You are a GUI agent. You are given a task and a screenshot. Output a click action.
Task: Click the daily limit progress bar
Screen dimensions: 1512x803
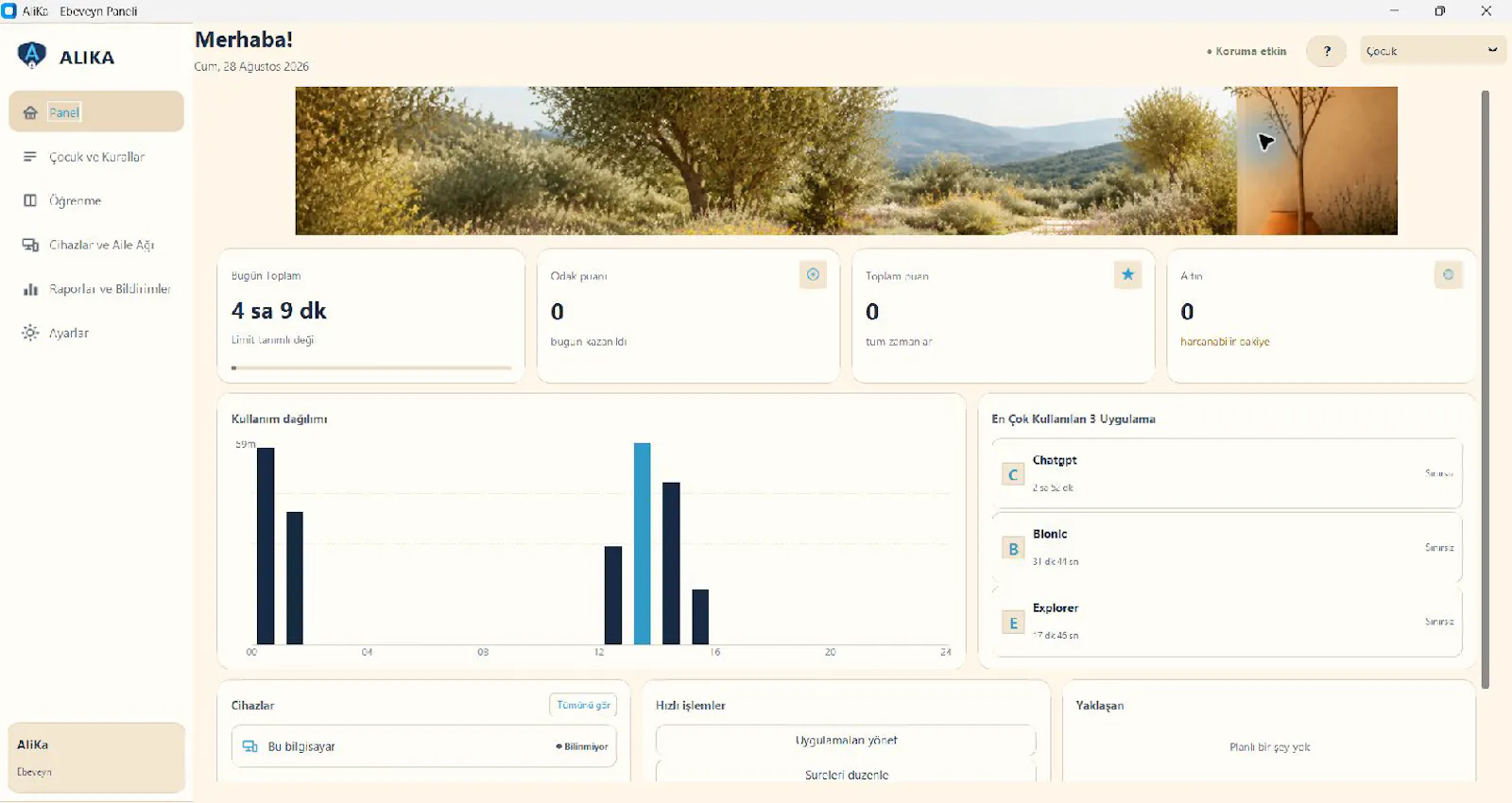(x=371, y=367)
